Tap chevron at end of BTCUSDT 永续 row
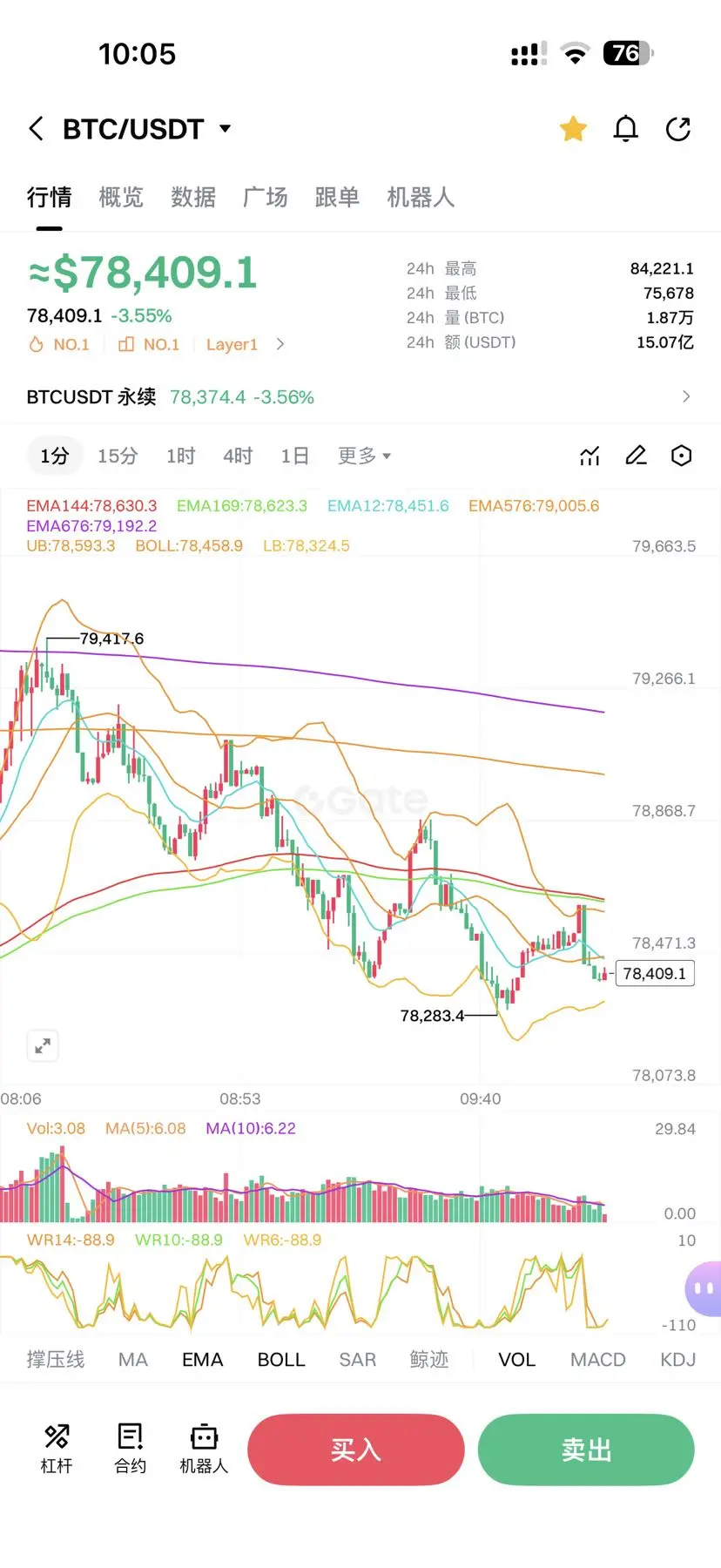This screenshot has width=721, height=1568. click(x=686, y=397)
